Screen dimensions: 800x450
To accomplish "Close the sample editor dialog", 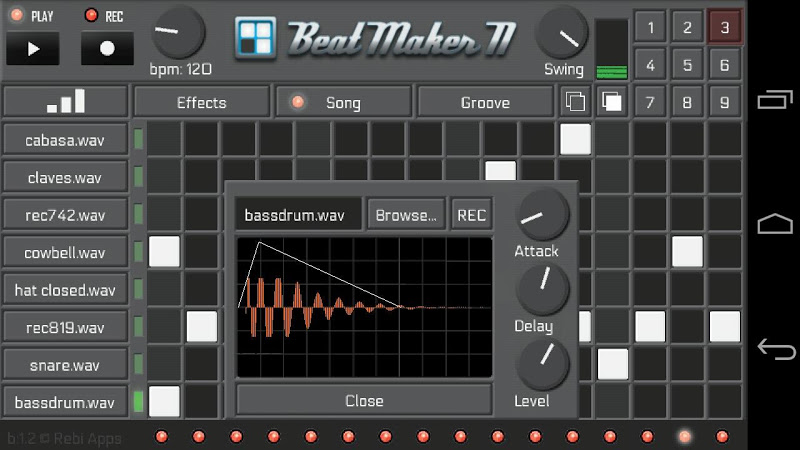I will 364,401.
